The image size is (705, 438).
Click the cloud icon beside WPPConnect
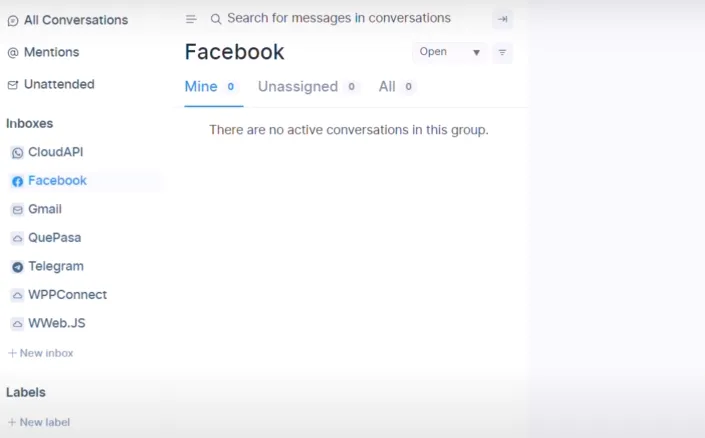click(17, 295)
